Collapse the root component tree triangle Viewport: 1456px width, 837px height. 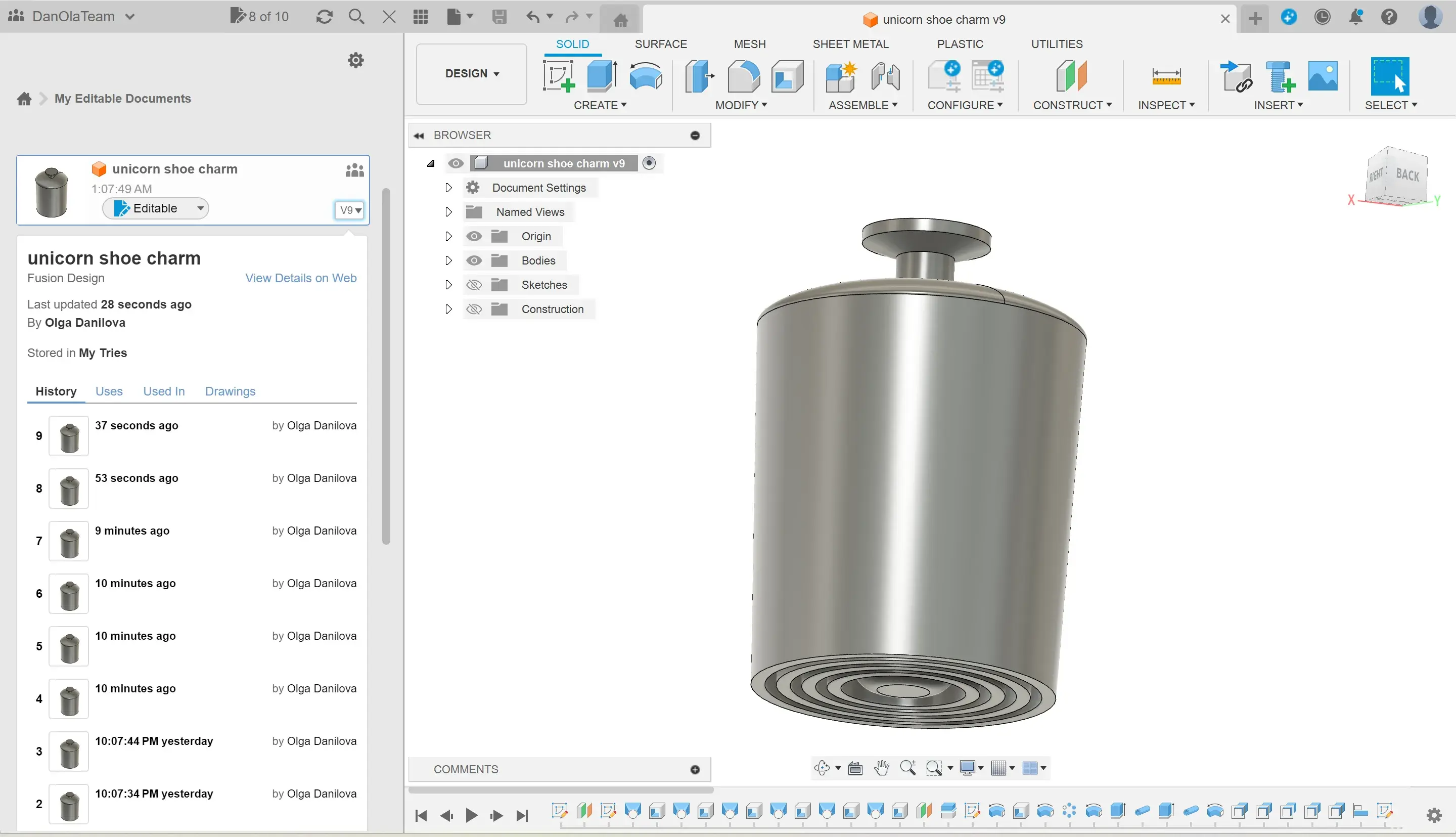430,164
